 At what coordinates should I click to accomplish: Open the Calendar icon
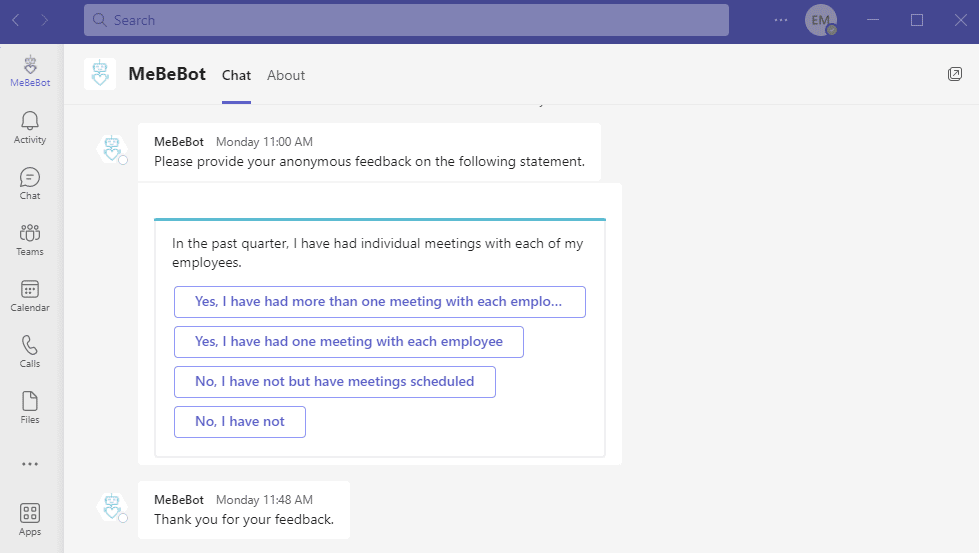(x=30, y=295)
